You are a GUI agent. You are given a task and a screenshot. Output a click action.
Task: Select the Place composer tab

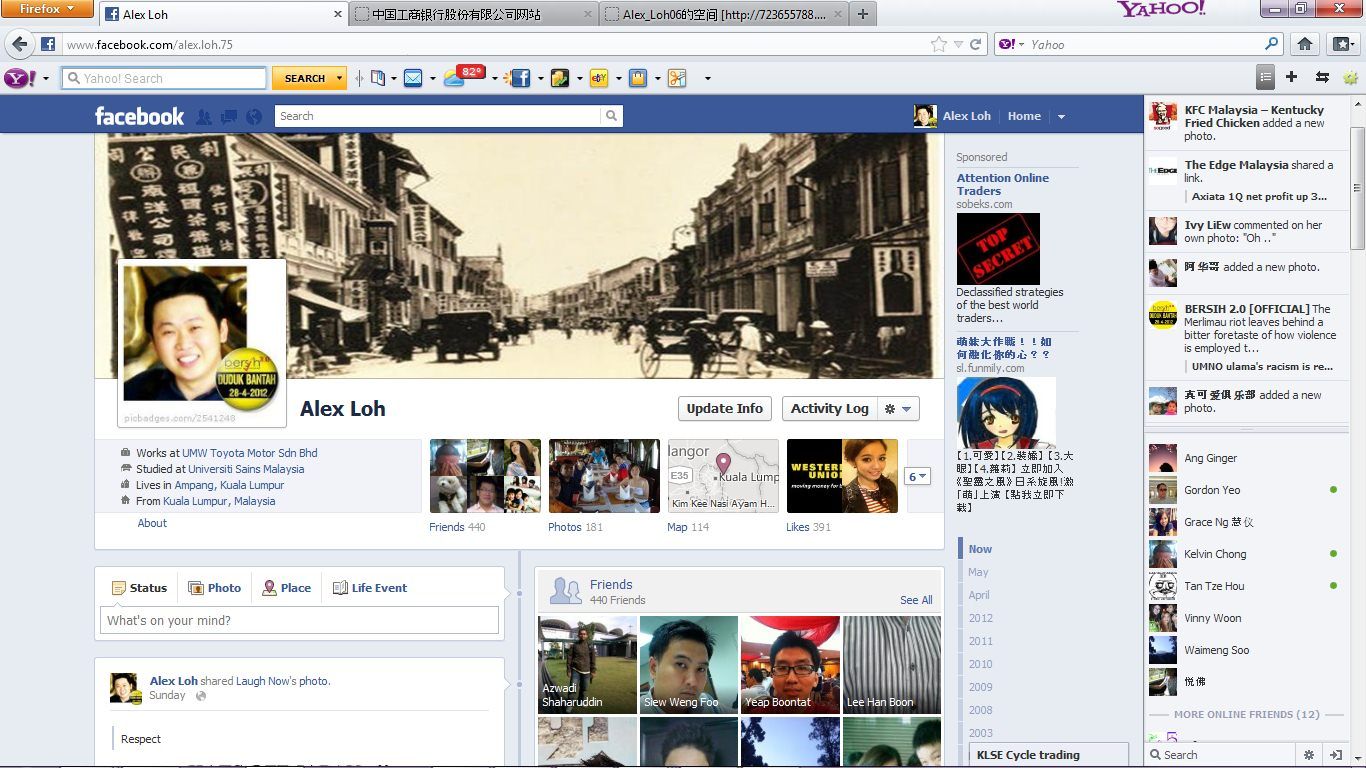[286, 588]
